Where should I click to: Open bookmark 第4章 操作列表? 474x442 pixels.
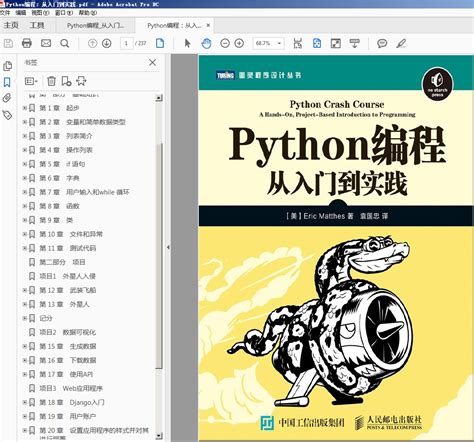click(x=66, y=150)
